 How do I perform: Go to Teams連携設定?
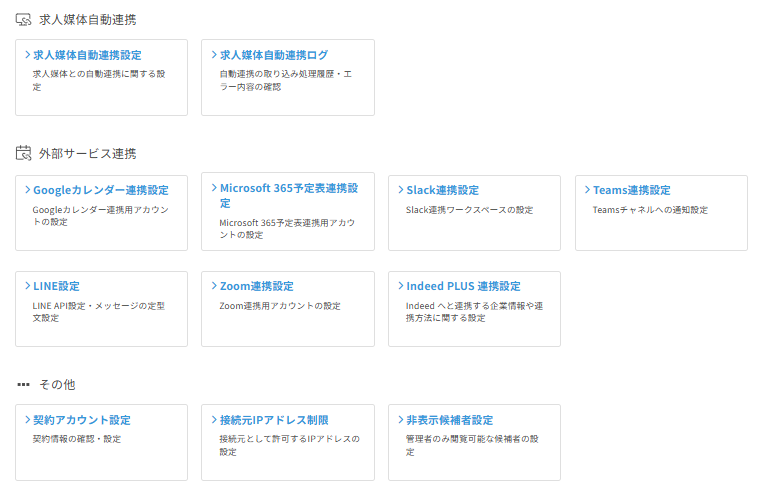click(x=631, y=190)
